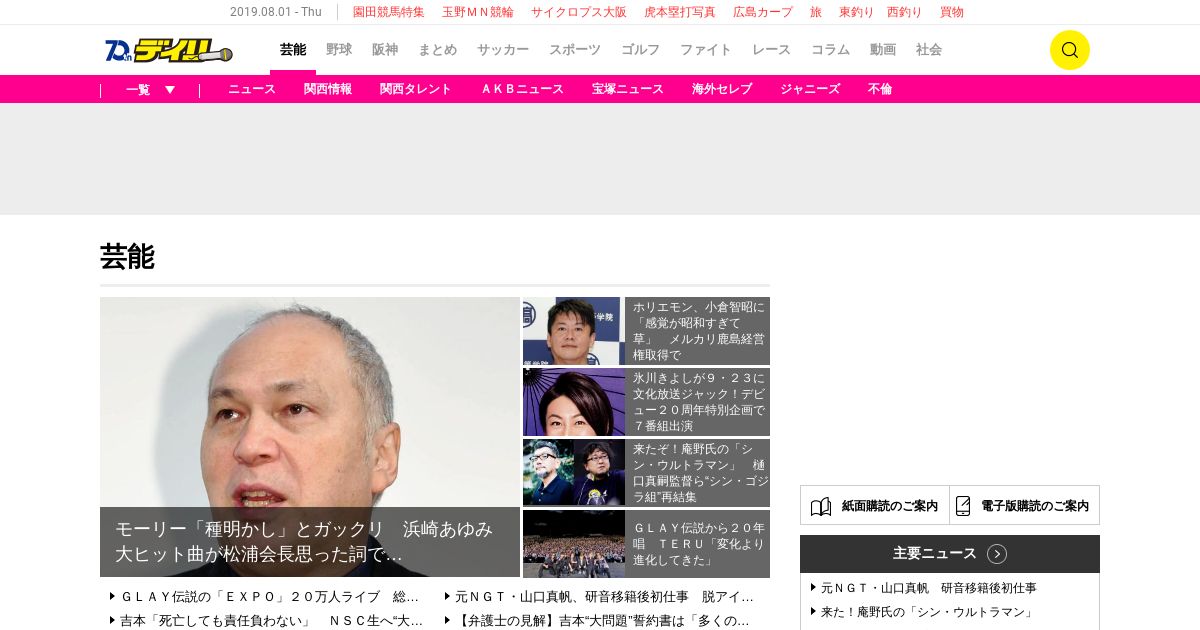This screenshot has width=1200, height=630.
Task: Open the サイクロプス大阪 top link
Action: point(579,12)
